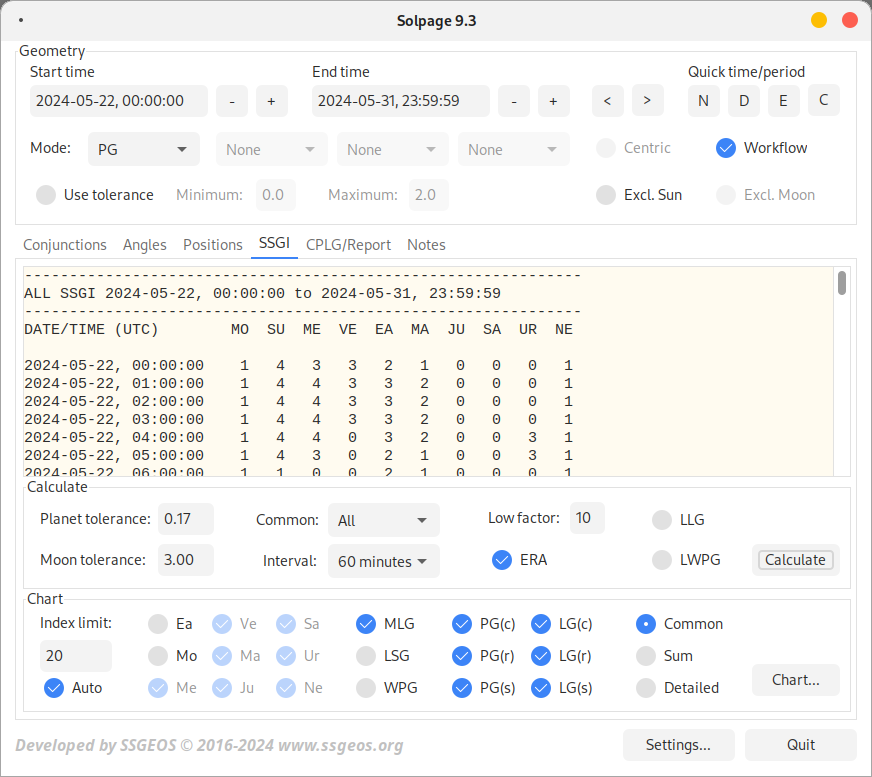Viewport: 872px width, 777px height.
Task: Increase start time with plus button
Action: click(x=271, y=101)
